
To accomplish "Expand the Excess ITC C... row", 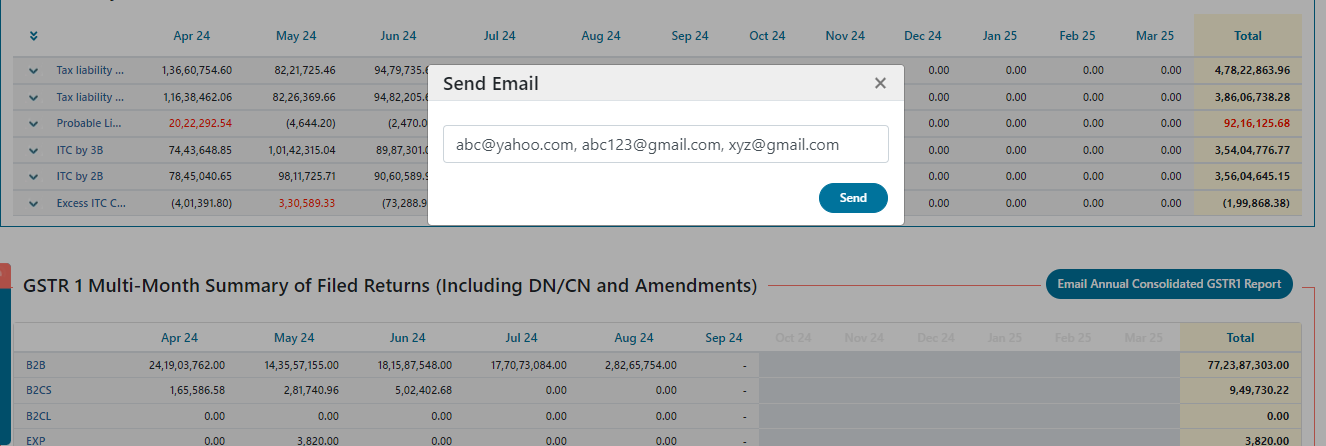I will pyautogui.click(x=34, y=203).
